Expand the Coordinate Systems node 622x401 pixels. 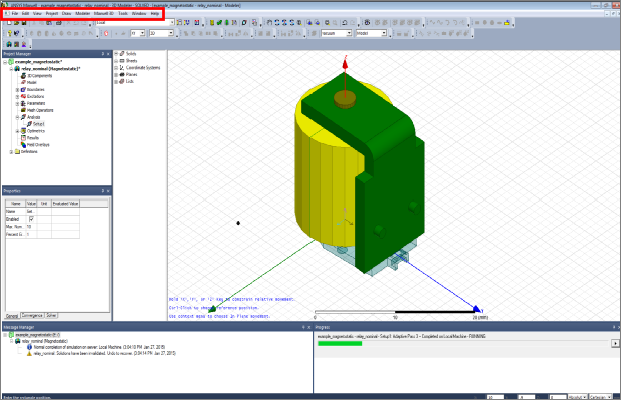pos(116,68)
